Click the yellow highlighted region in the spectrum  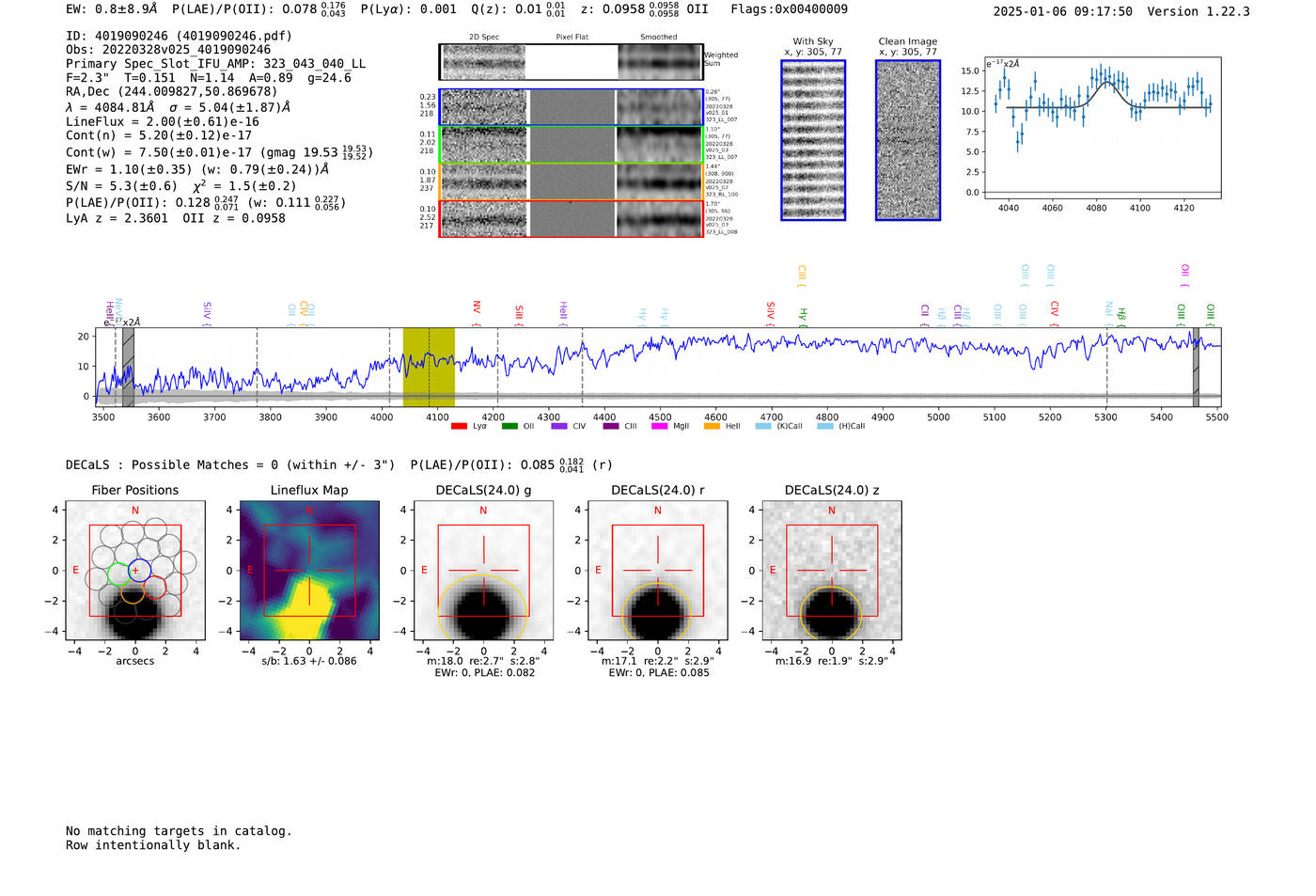429,367
